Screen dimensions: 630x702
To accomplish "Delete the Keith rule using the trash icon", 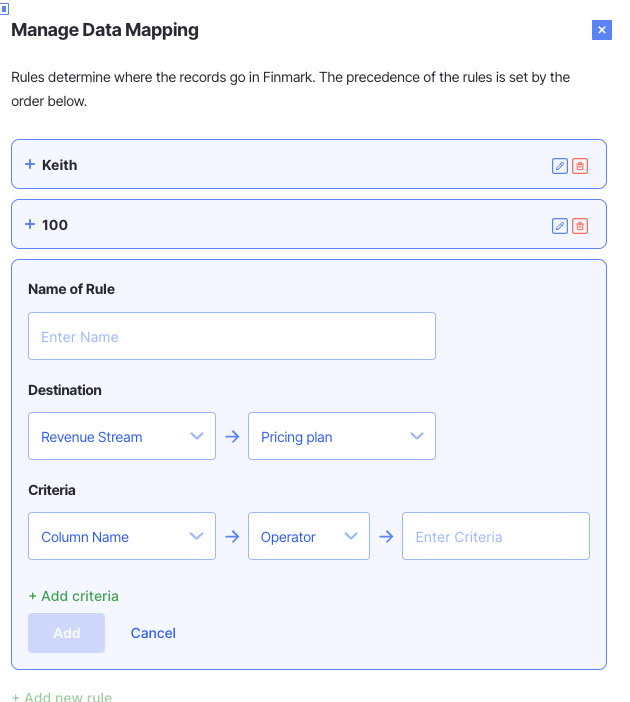I will [x=580, y=166].
